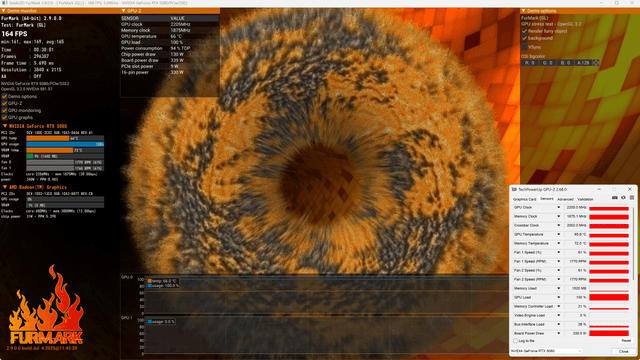Screen dimensions: 640x360
Task: Click GPU Temperature 65.6 °C value
Action: click(576, 235)
